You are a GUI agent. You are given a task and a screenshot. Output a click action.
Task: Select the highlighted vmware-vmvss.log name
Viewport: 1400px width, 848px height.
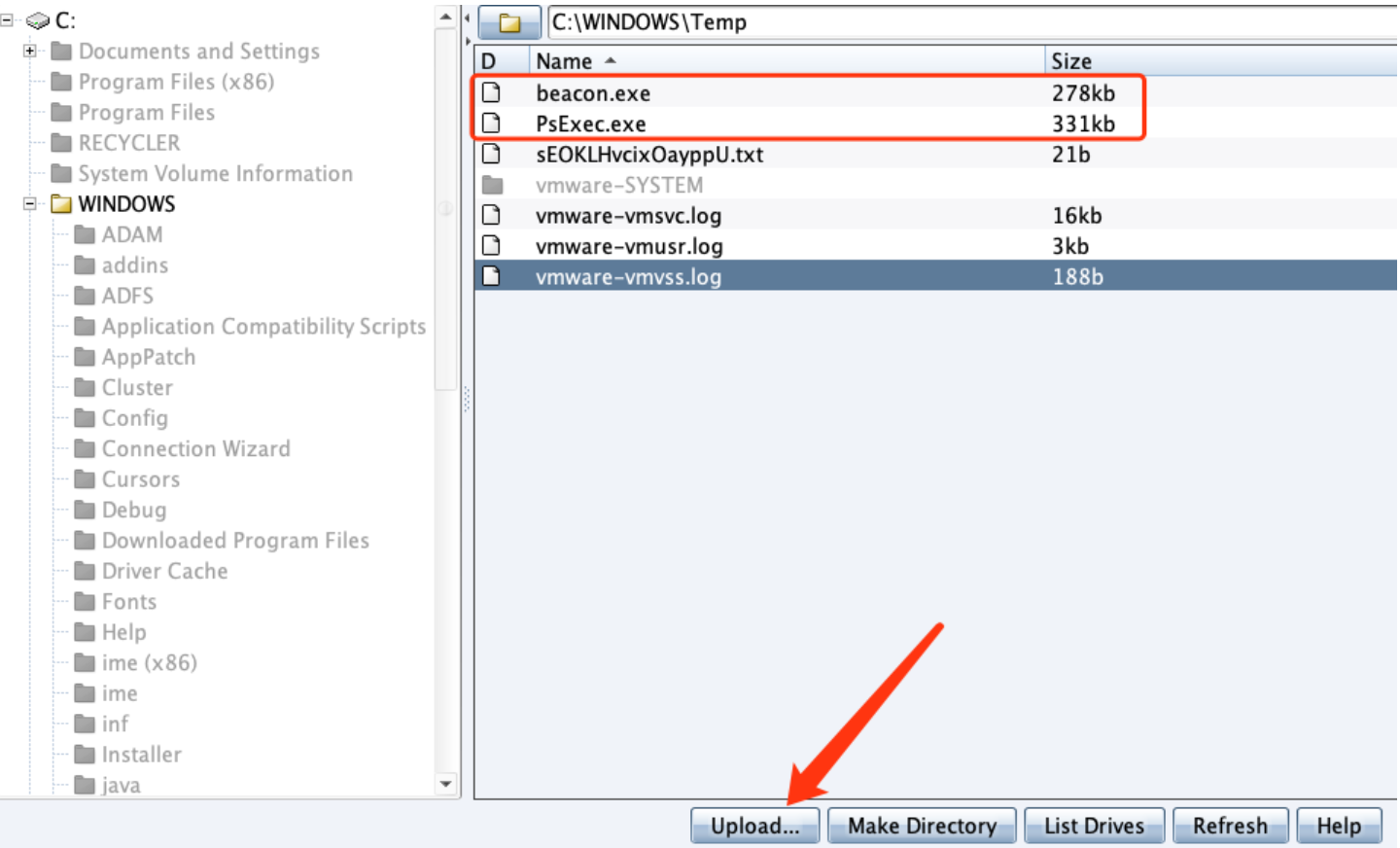tap(628, 277)
